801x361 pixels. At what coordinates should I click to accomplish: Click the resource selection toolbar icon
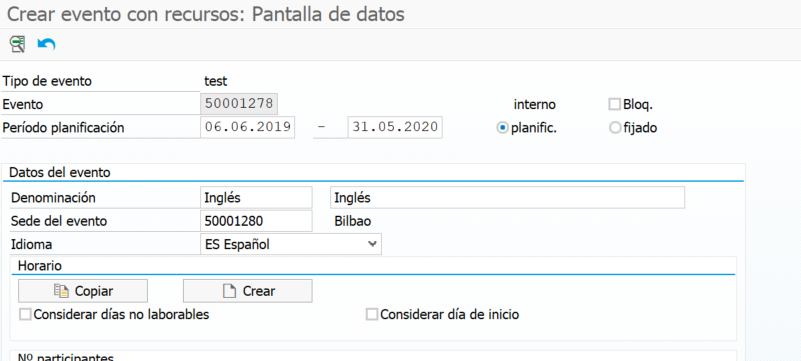pos(17,44)
